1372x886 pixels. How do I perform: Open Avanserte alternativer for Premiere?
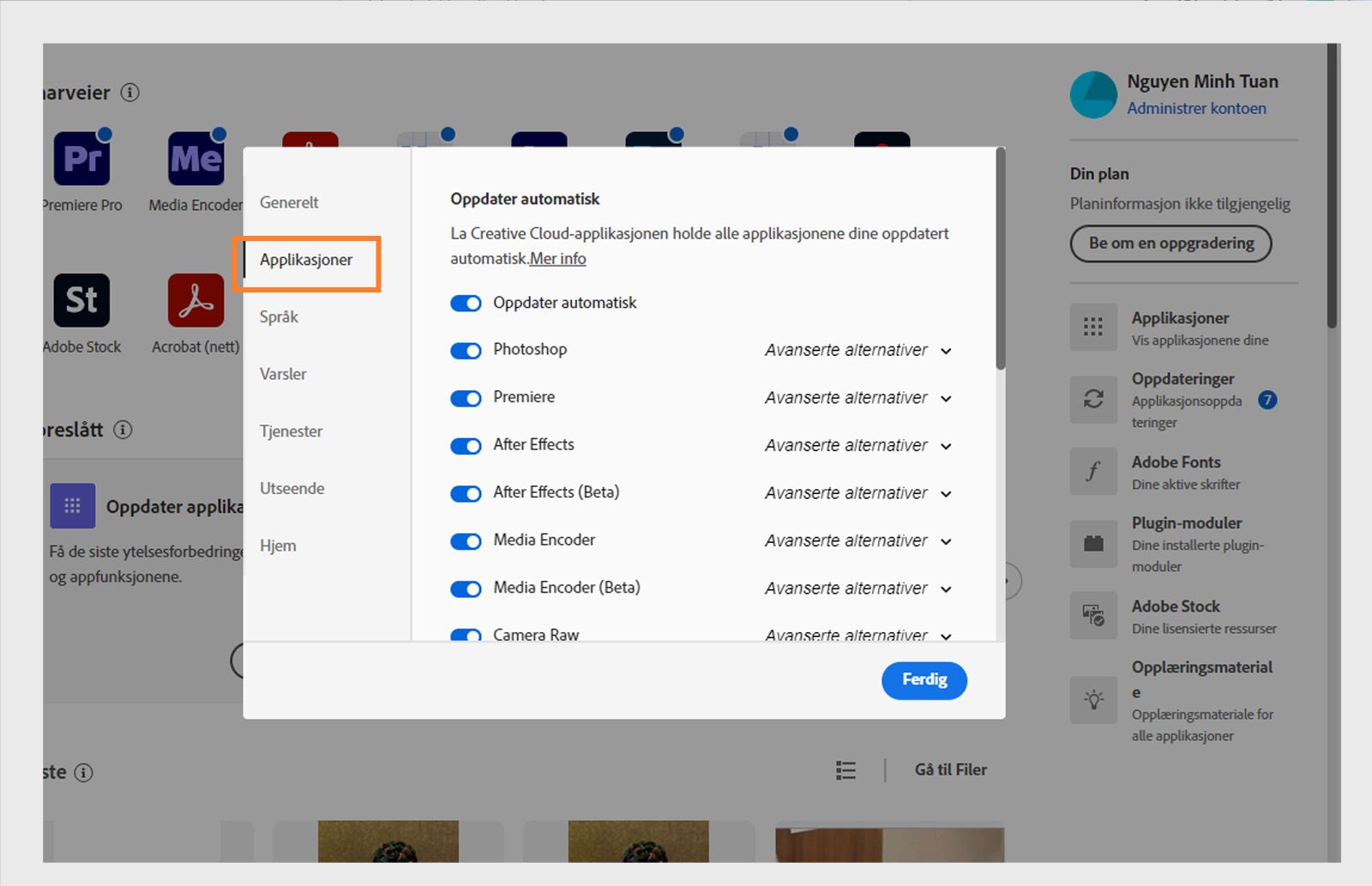click(x=857, y=398)
